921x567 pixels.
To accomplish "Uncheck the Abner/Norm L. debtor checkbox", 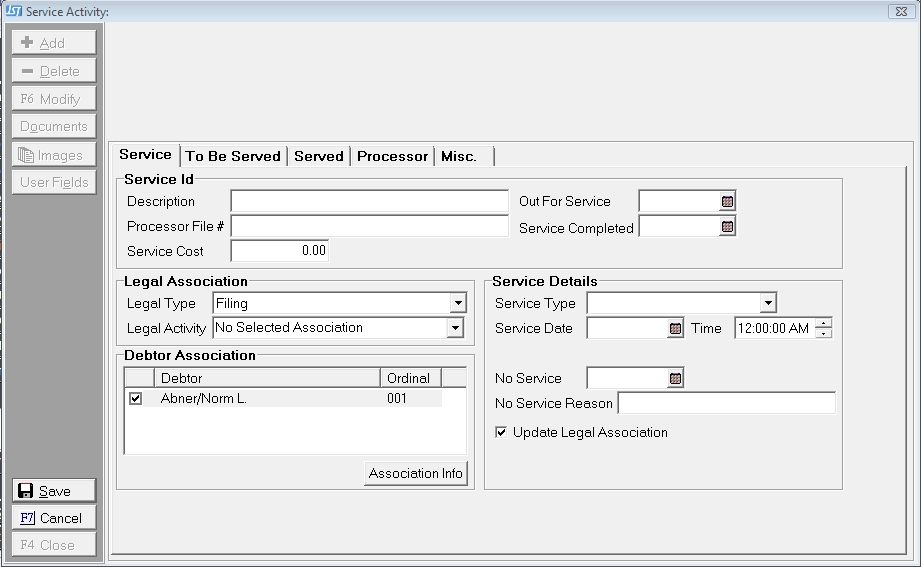I will (136, 398).
